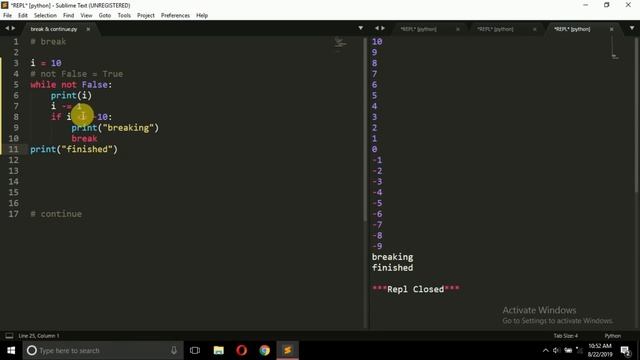The image size is (640, 360).
Task: Close the break & continue.py tab
Action: tap(88, 29)
